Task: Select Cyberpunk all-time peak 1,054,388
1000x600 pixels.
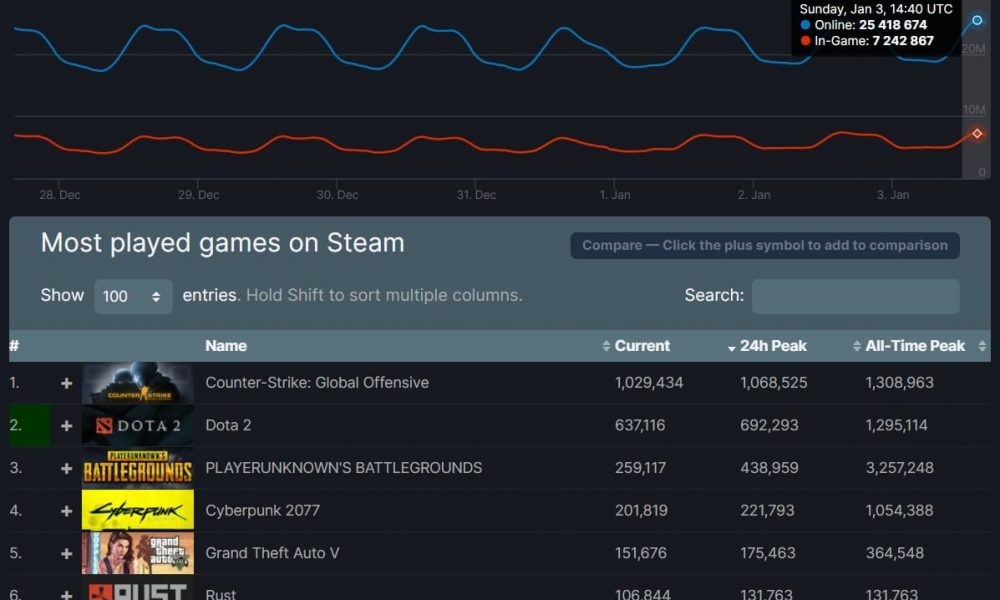Action: click(x=899, y=511)
